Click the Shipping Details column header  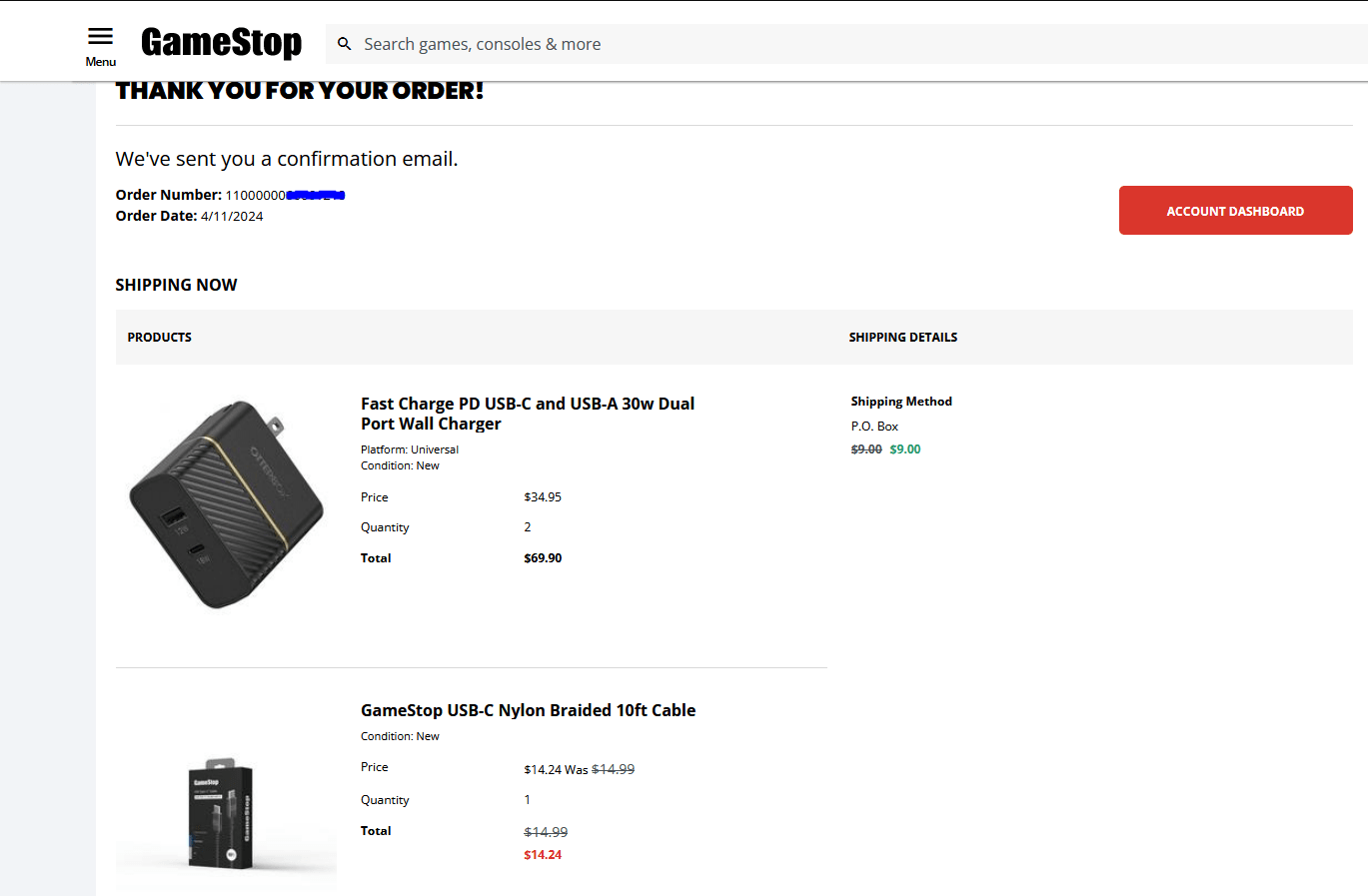[903, 338]
